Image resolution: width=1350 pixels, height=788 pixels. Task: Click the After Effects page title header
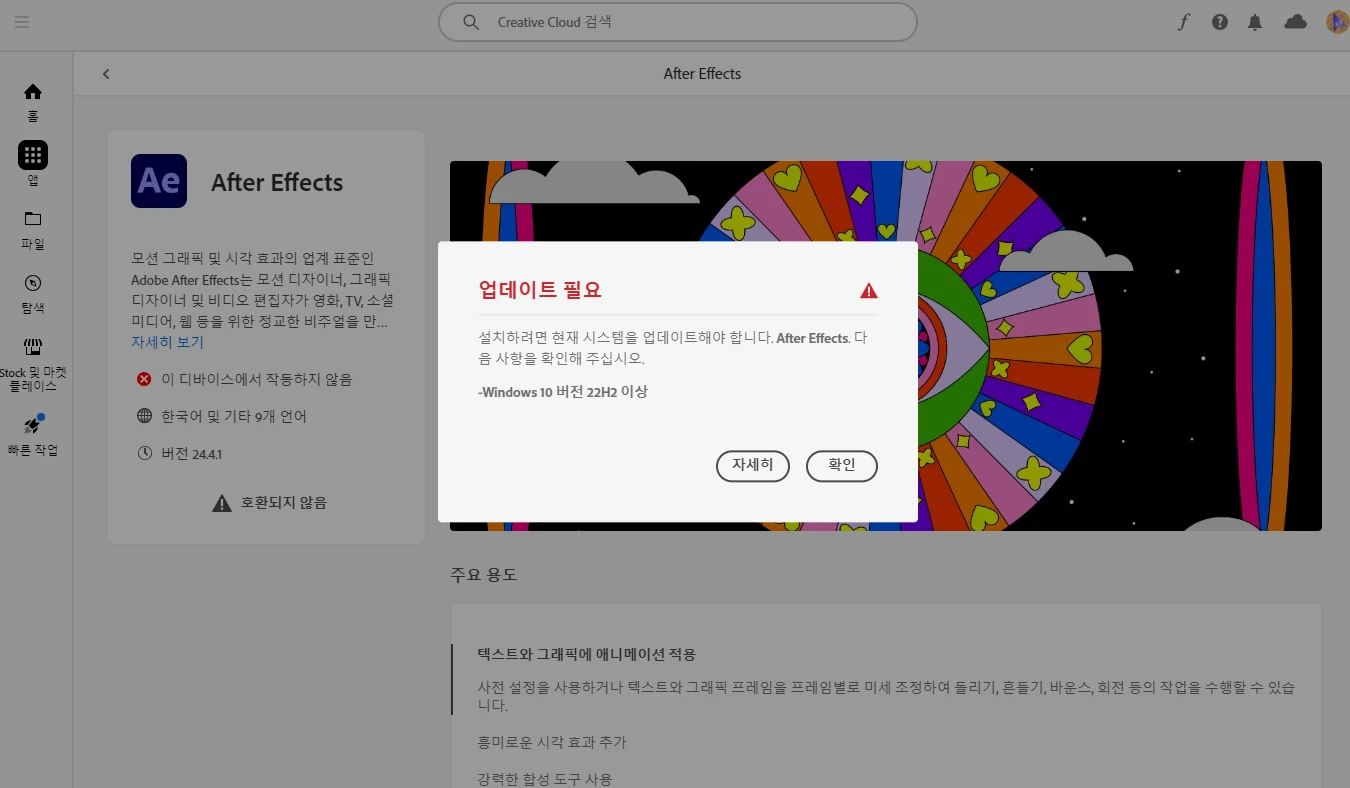702,74
